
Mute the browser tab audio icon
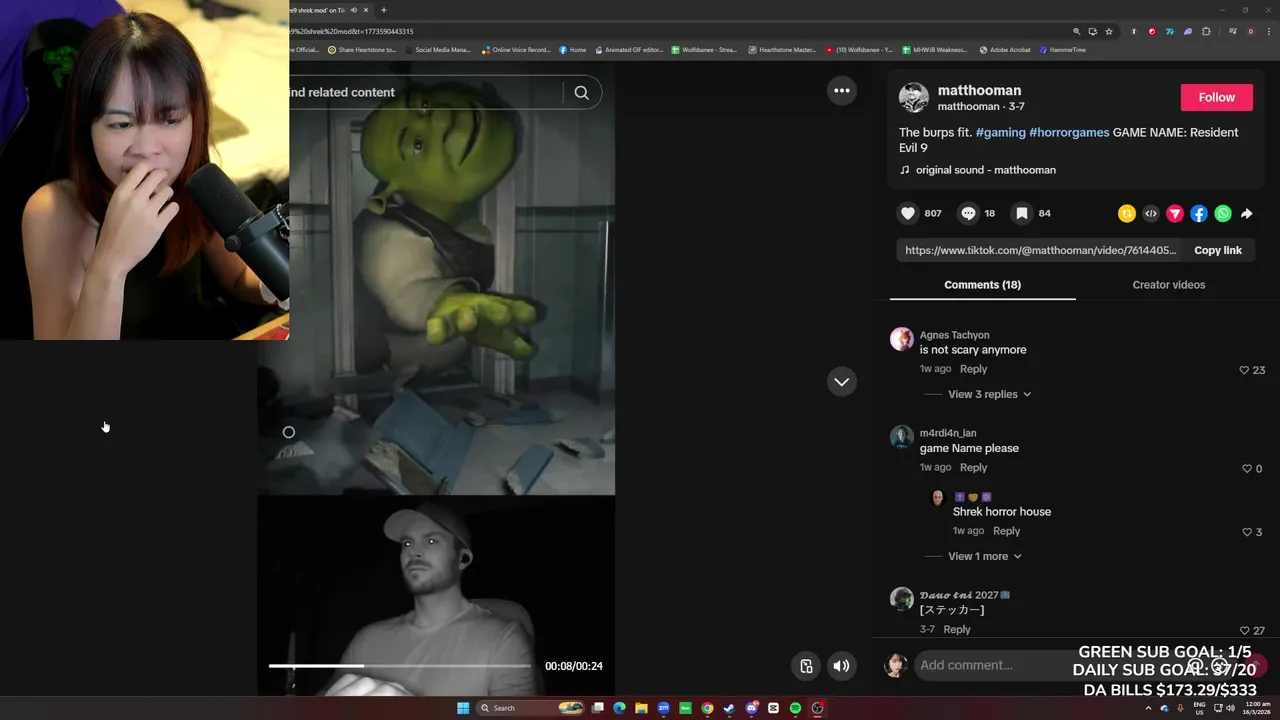pos(353,10)
